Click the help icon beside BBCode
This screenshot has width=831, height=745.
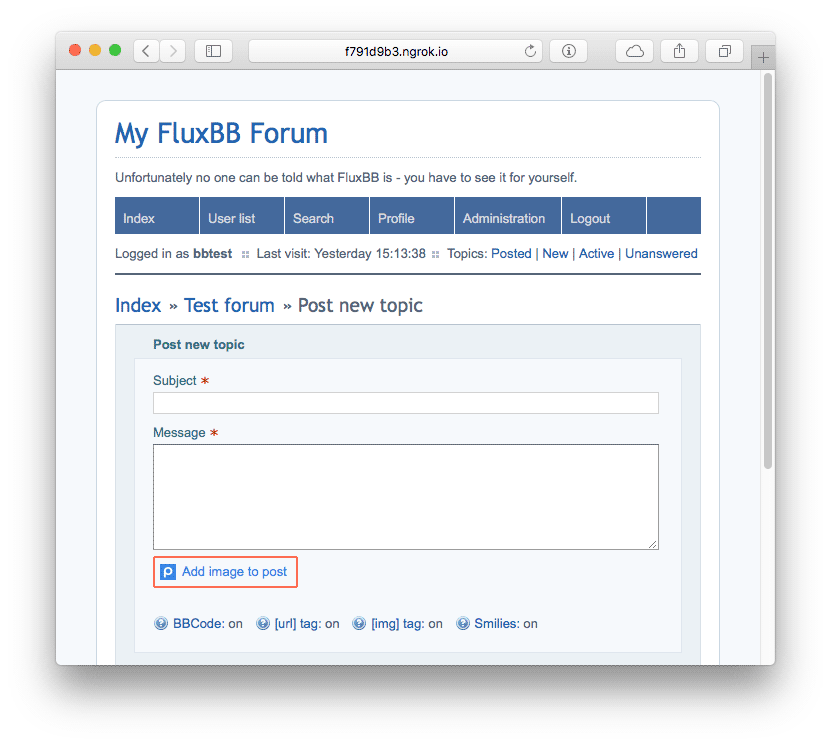click(161, 623)
